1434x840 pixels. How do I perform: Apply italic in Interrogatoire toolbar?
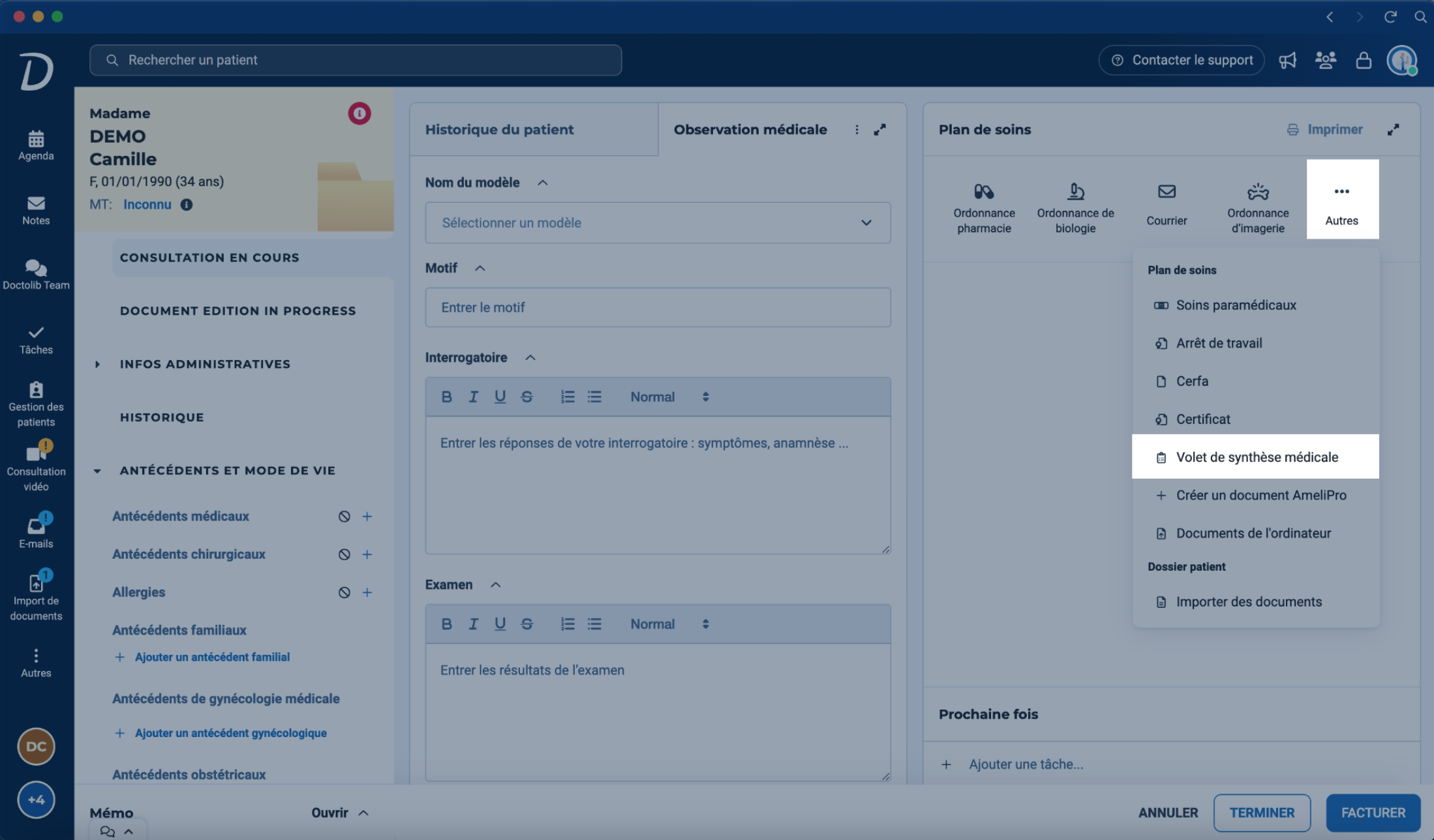[473, 397]
